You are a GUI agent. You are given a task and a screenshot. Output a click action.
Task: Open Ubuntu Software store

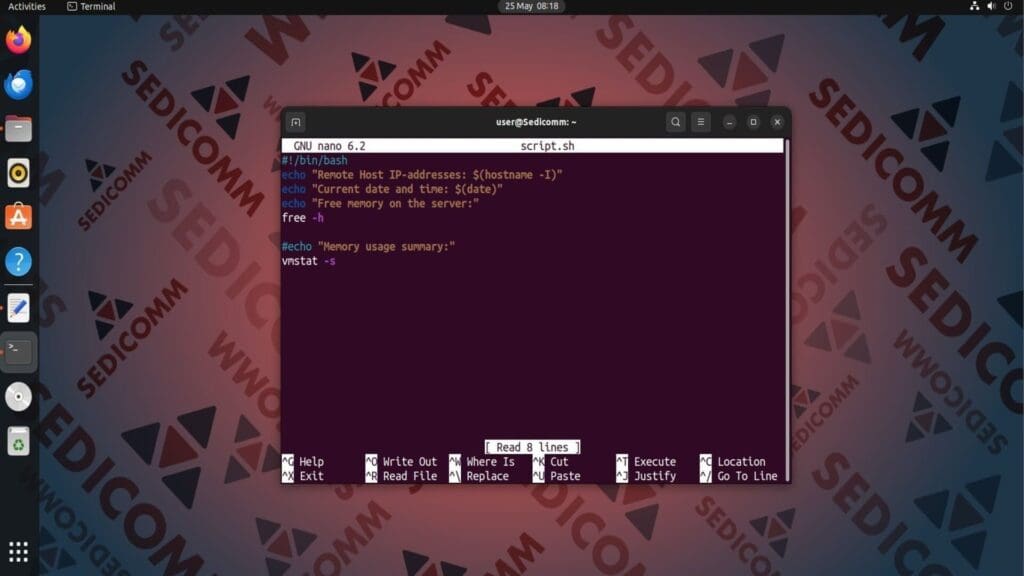18,217
